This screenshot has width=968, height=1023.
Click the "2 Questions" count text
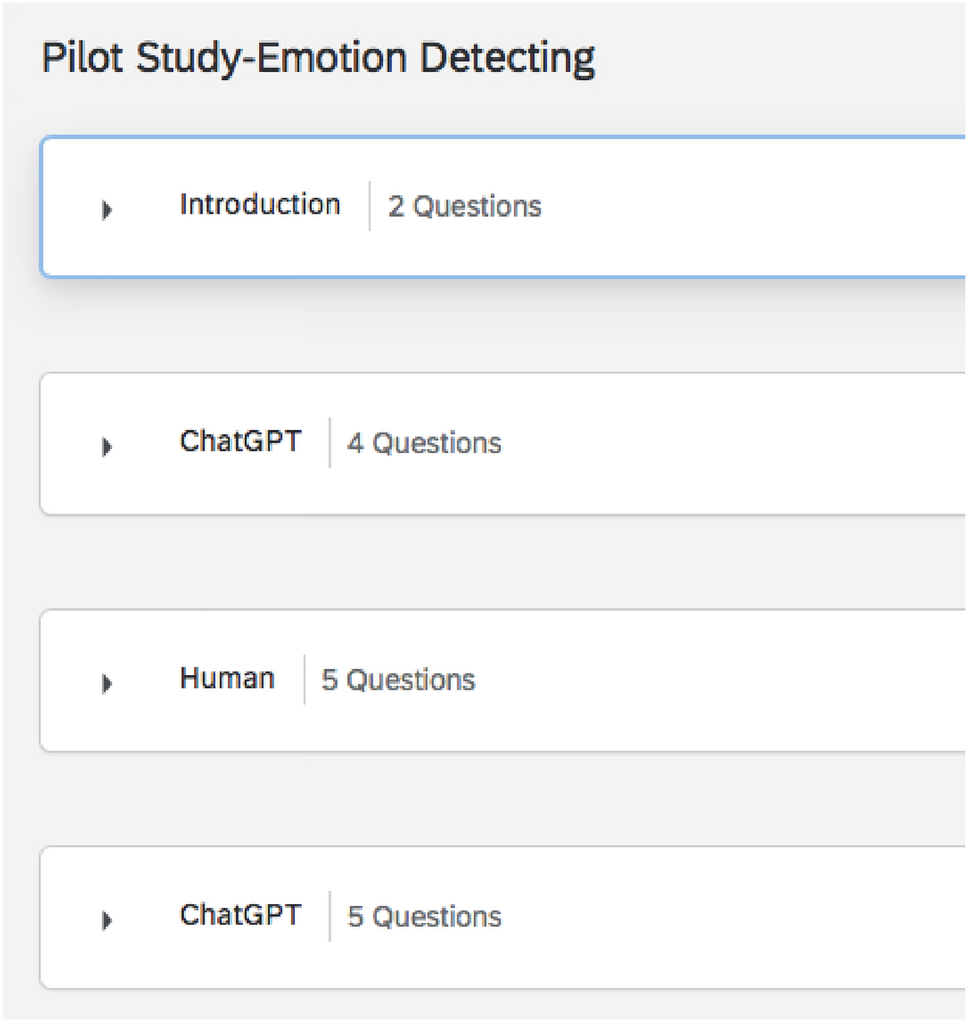click(x=465, y=207)
